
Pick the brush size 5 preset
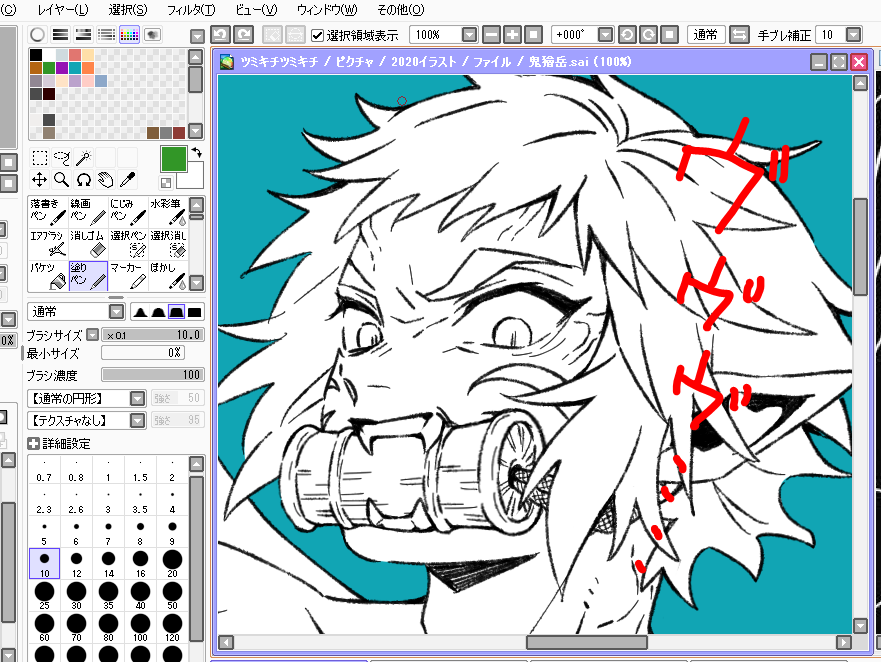click(44, 533)
